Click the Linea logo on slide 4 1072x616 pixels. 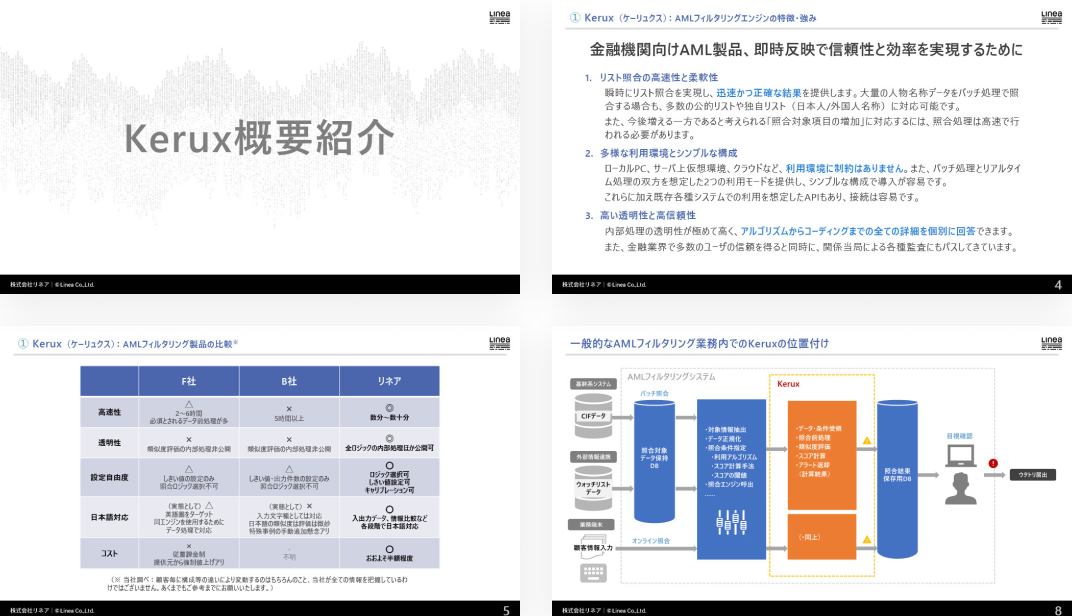[x=1051, y=17]
